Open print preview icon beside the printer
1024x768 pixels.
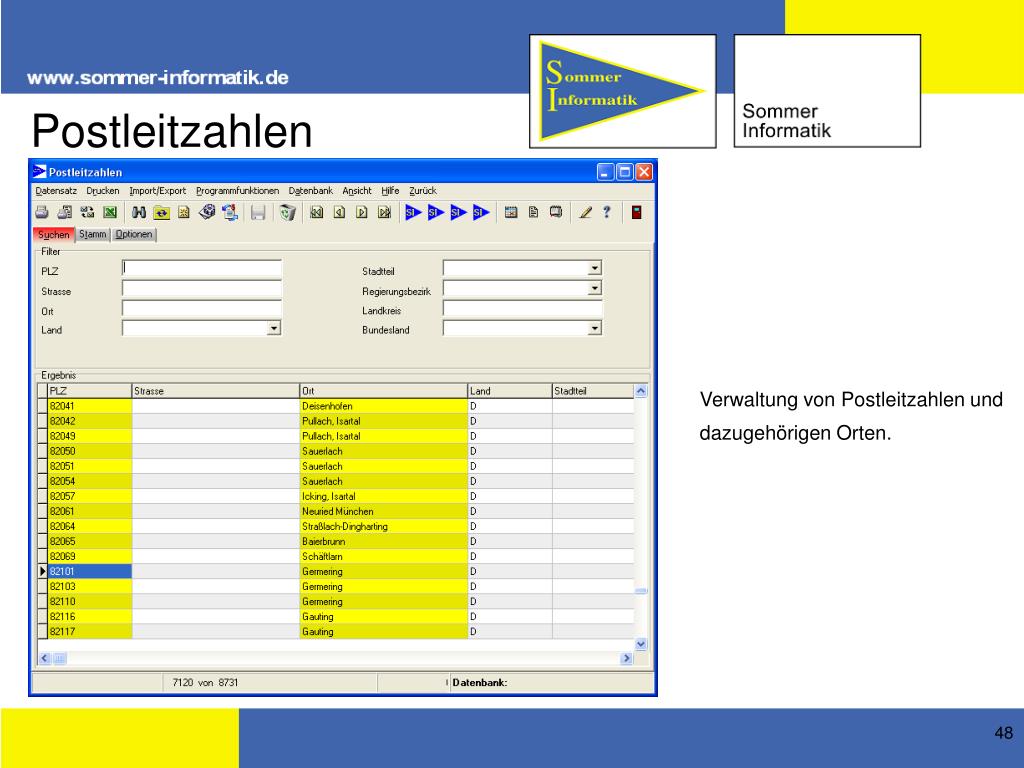65,212
